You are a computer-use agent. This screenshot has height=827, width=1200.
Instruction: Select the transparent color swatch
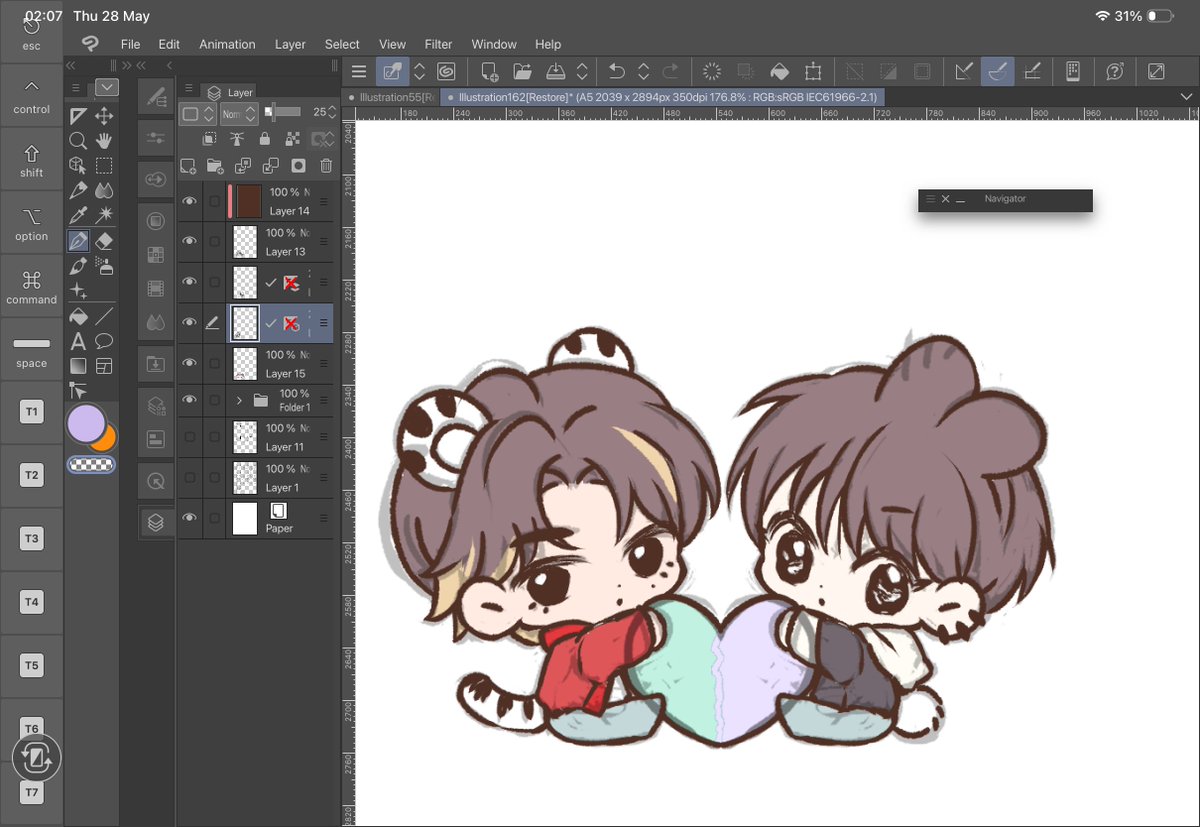point(91,464)
